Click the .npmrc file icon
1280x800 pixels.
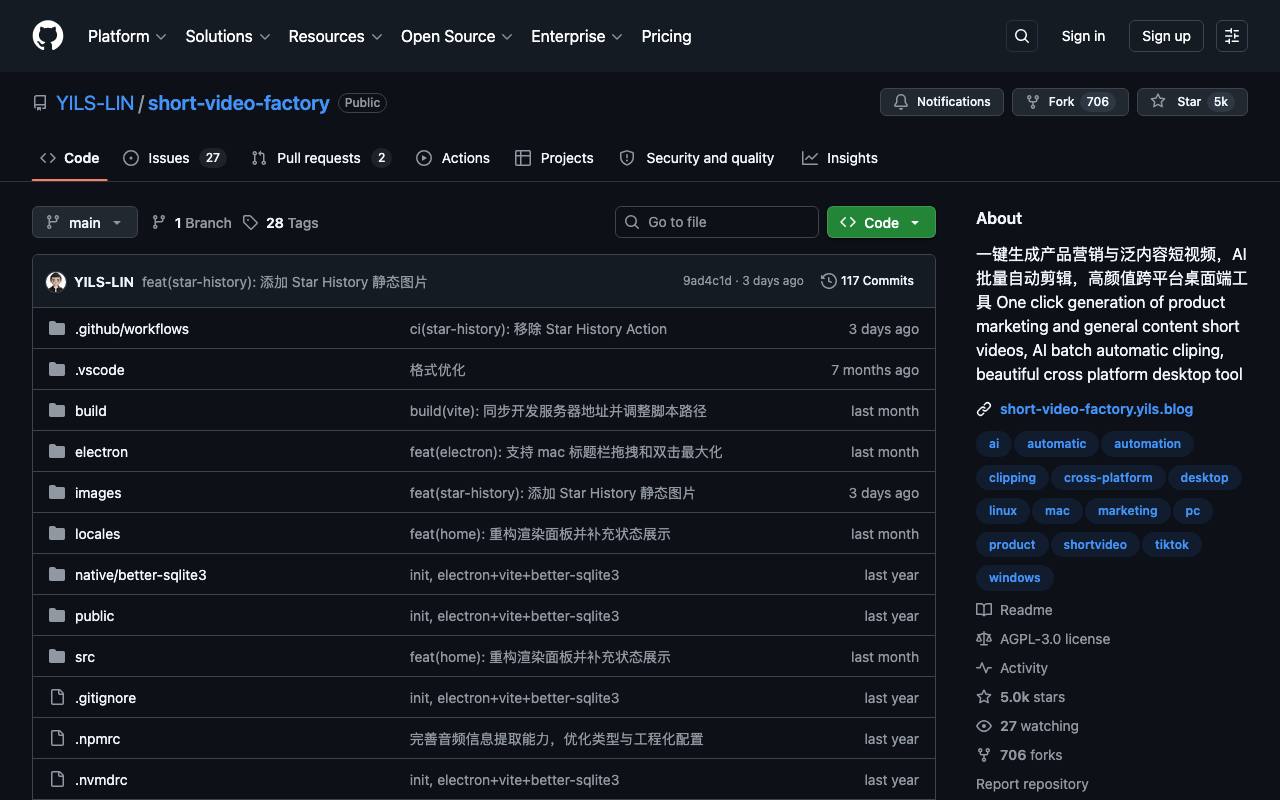coord(57,738)
